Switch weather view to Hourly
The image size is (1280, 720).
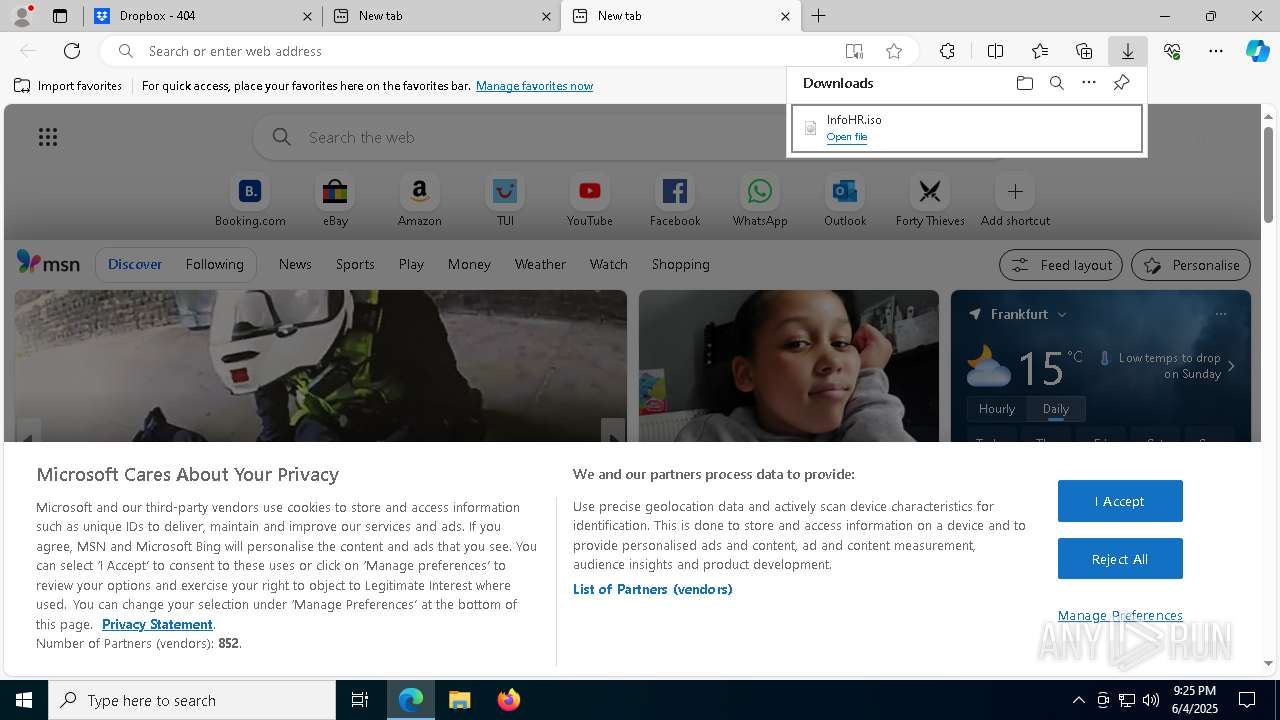997,409
